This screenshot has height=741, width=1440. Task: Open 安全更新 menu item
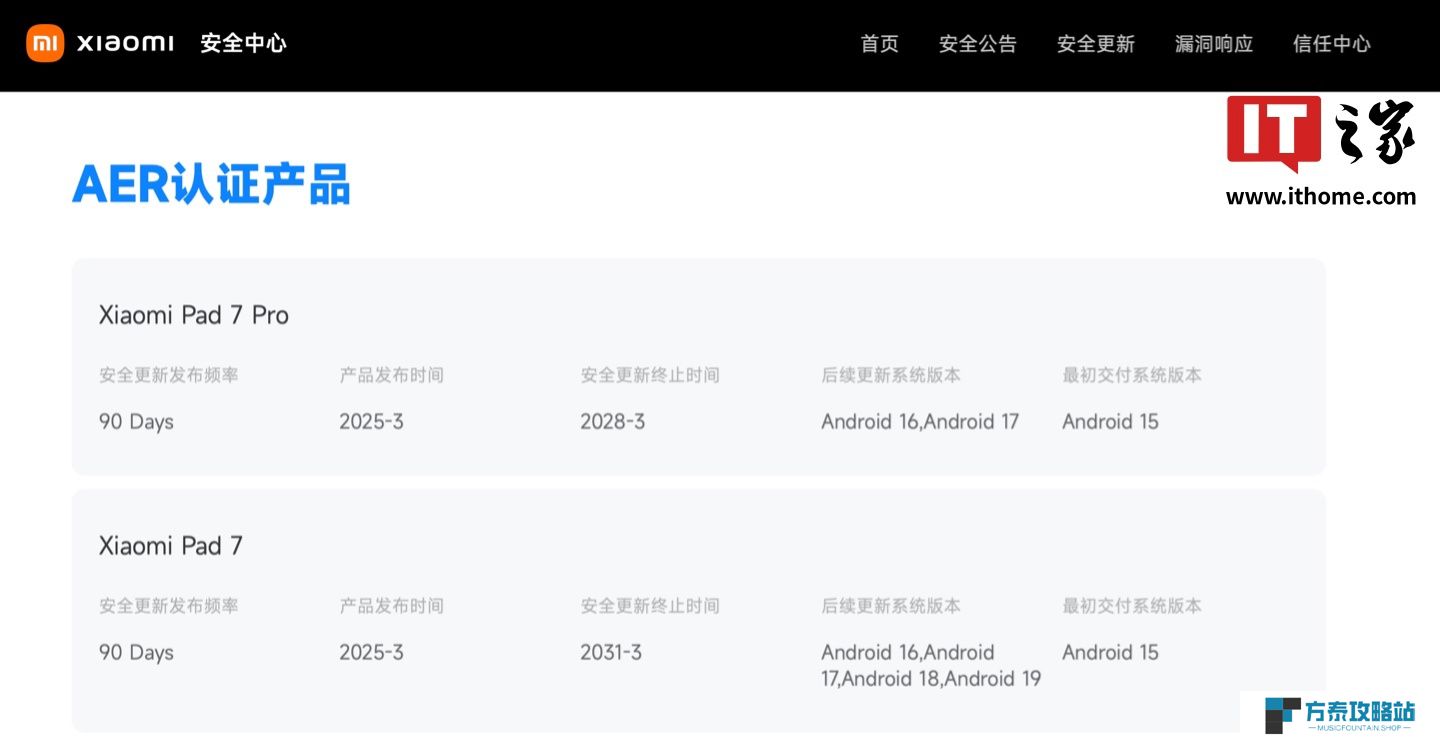click(1096, 44)
